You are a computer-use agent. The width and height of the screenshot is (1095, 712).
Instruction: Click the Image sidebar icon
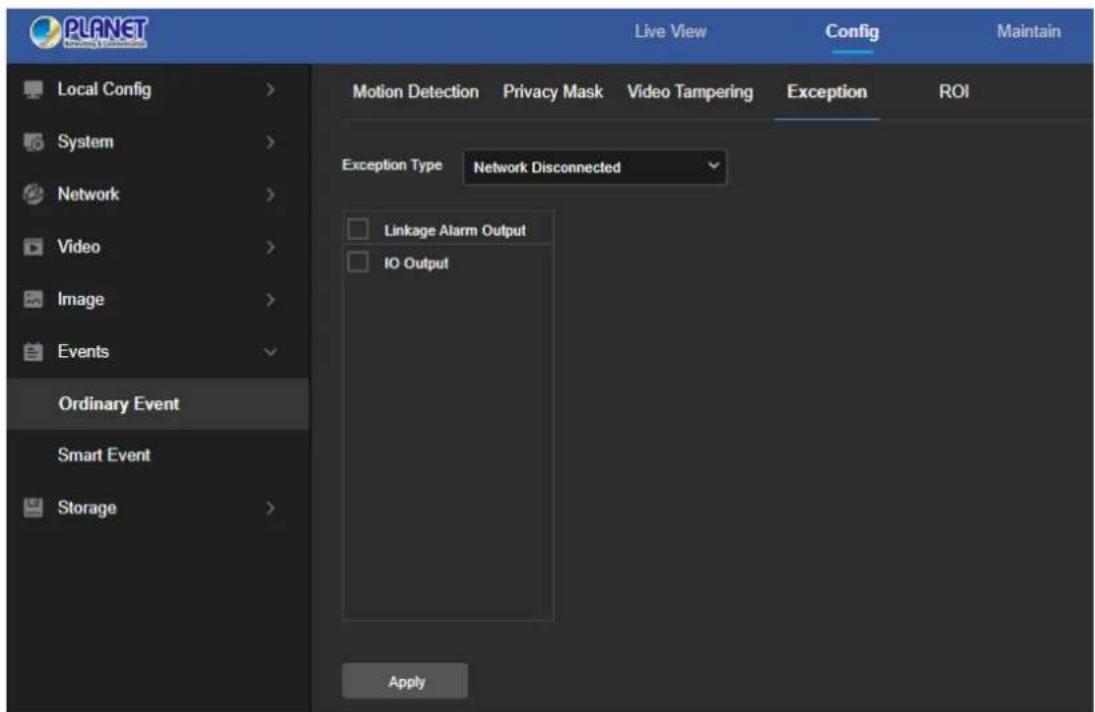pyautogui.click(x=33, y=299)
